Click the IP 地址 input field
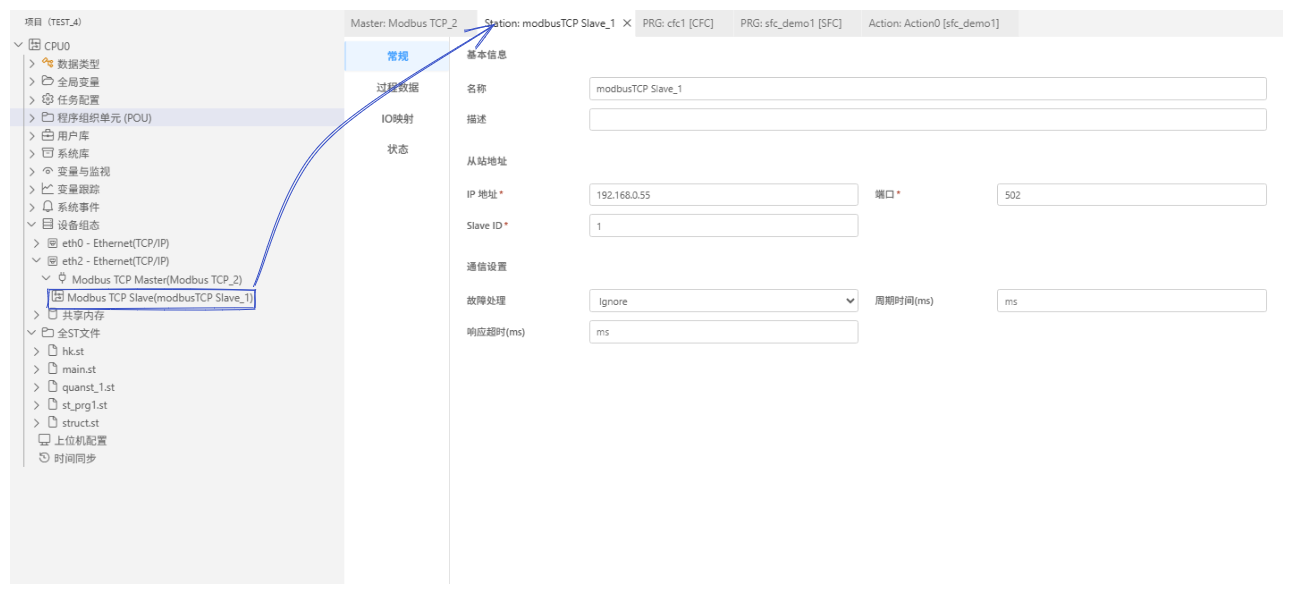 coord(723,195)
